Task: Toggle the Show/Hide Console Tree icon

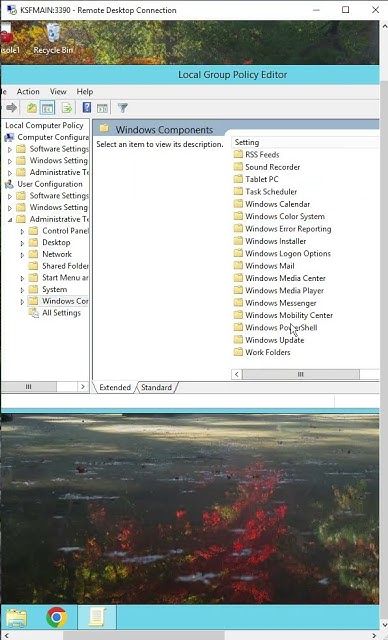Action: (47, 108)
